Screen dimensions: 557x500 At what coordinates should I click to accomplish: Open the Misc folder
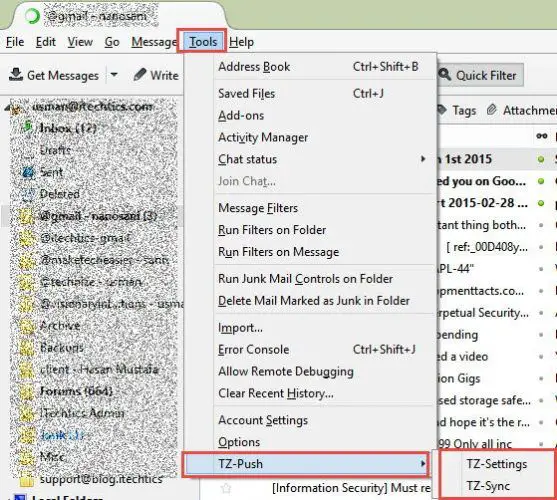click(x=52, y=457)
